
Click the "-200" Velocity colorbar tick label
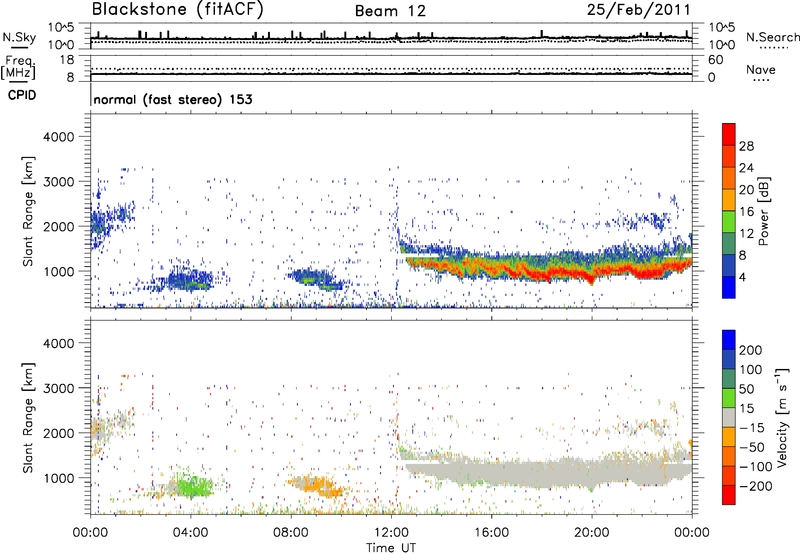click(x=754, y=486)
